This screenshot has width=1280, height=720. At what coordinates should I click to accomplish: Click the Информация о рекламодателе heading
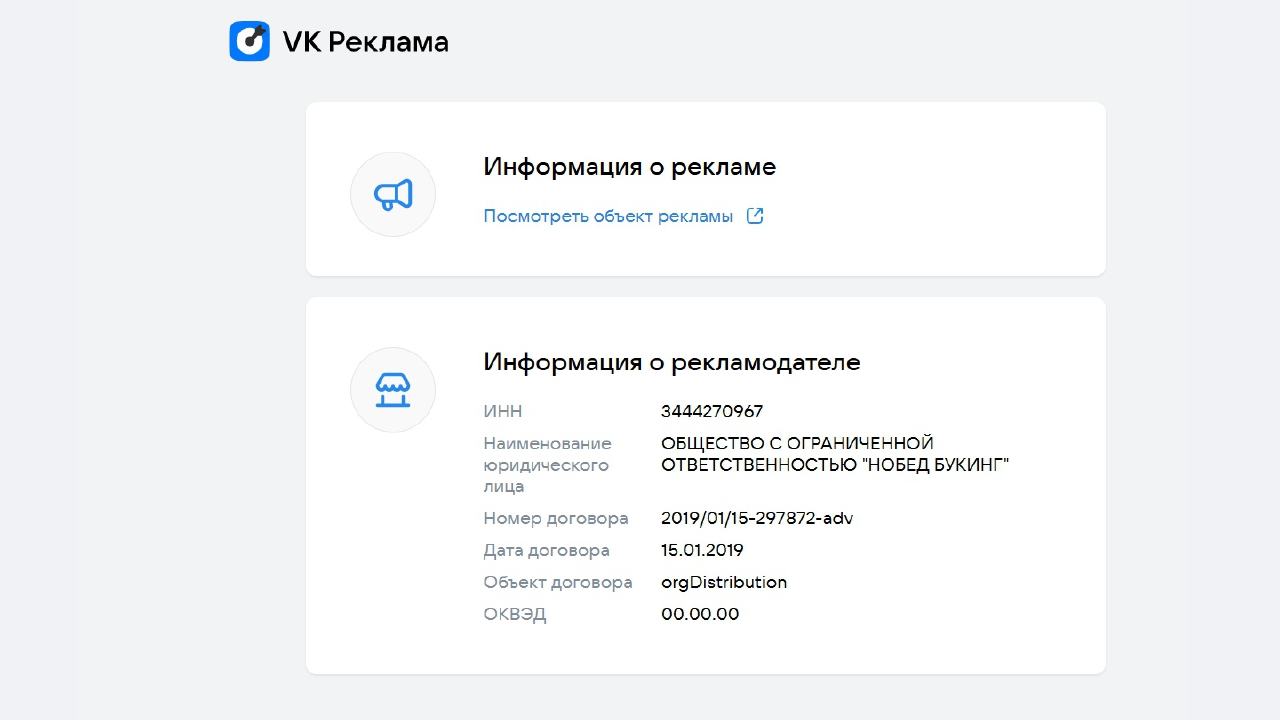672,362
